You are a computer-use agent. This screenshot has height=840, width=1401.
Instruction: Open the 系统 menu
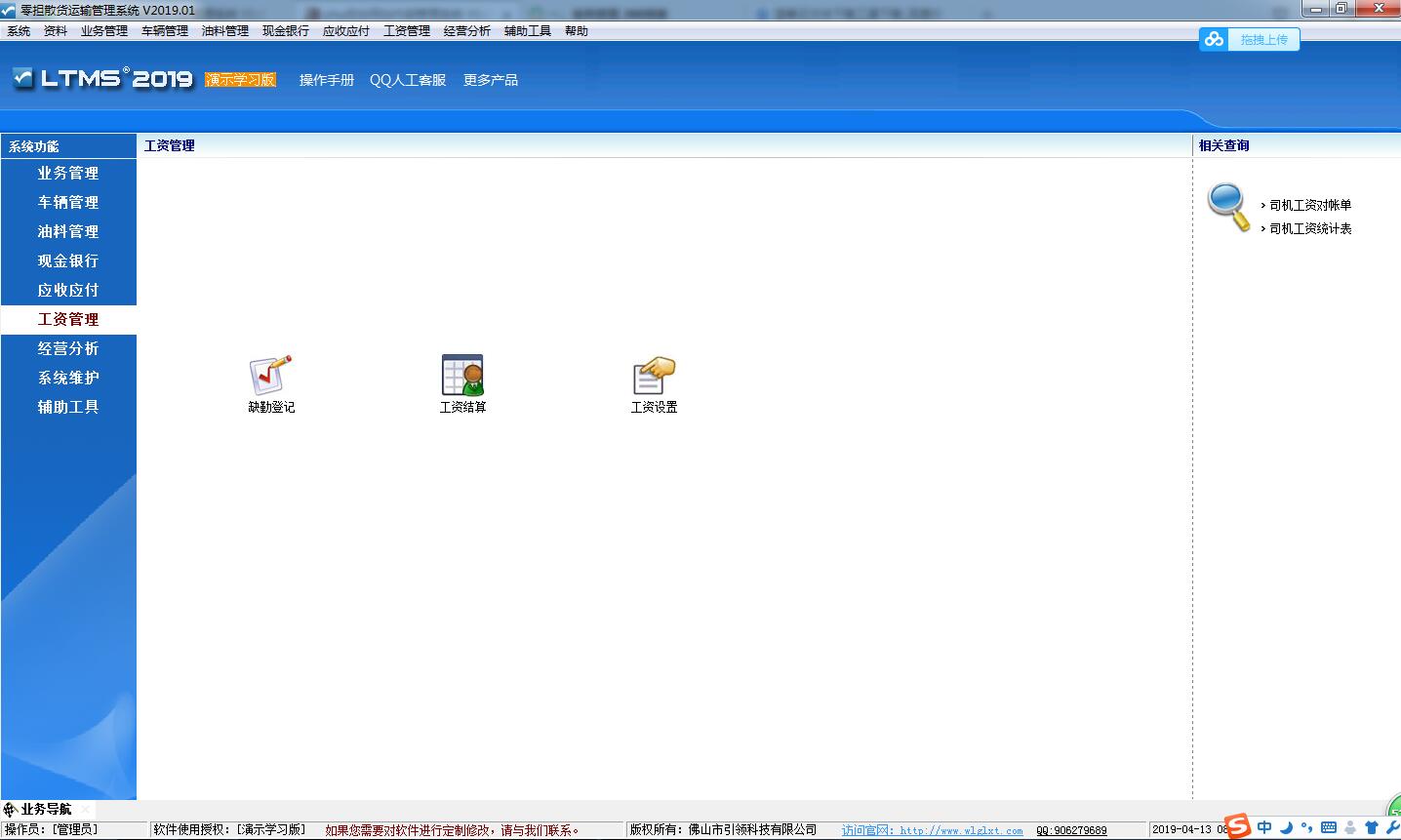(x=19, y=31)
